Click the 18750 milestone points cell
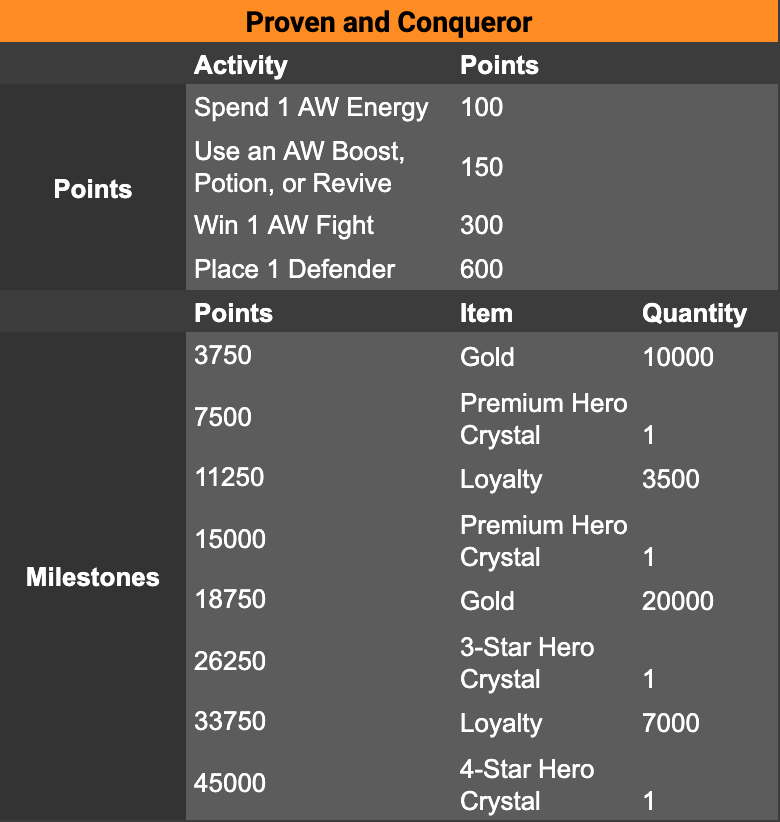Screen dimensions: 780x822 (230, 599)
